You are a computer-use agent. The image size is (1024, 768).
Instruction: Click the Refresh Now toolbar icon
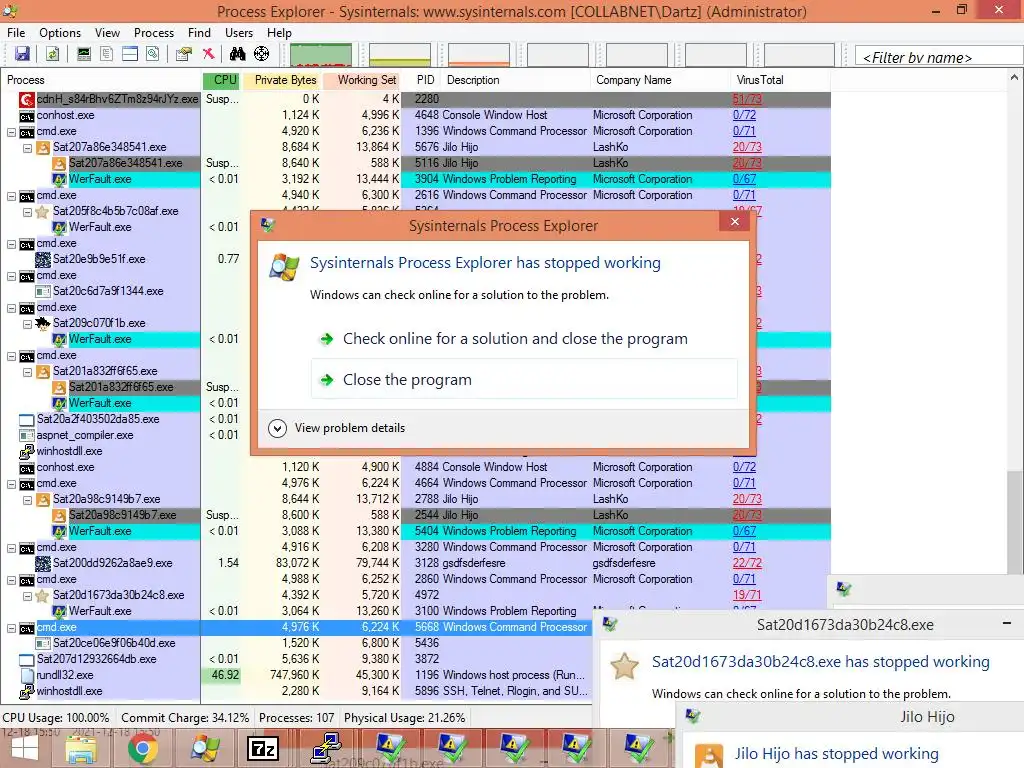pyautogui.click(x=52, y=54)
